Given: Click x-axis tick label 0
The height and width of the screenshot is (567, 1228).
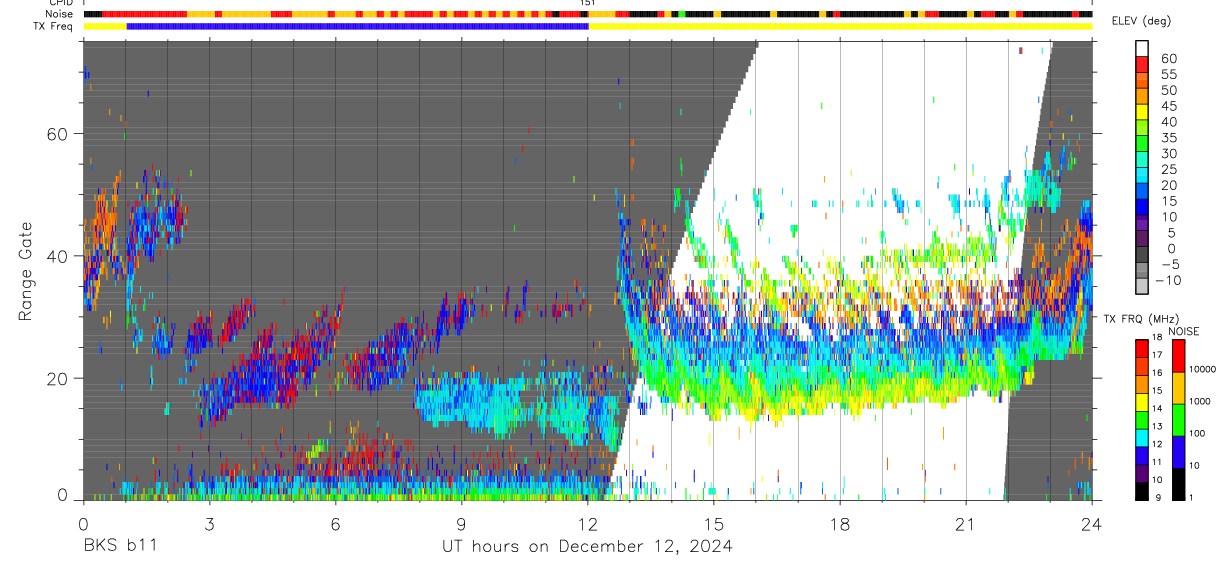Looking at the screenshot, I should click(x=82, y=524).
